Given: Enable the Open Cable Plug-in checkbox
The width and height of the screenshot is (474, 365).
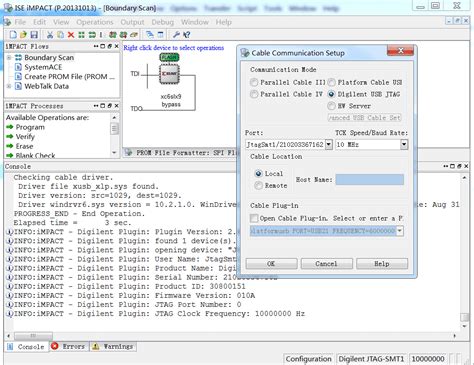Looking at the screenshot, I should 254,218.
